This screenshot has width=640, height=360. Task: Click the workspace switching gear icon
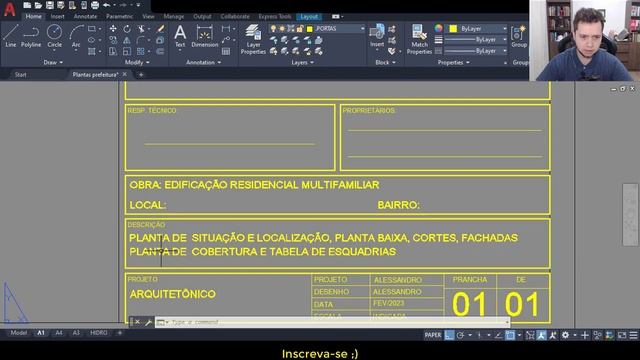pos(565,335)
